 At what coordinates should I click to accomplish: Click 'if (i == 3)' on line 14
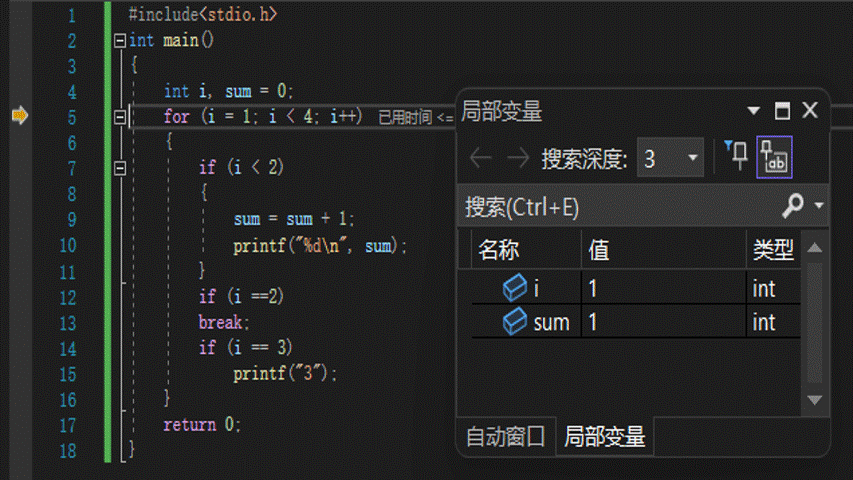245,347
